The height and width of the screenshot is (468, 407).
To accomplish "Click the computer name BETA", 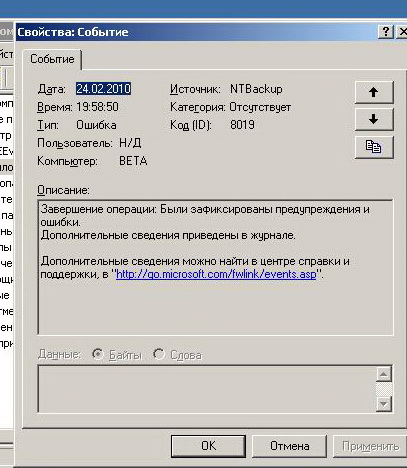I will point(133,161).
